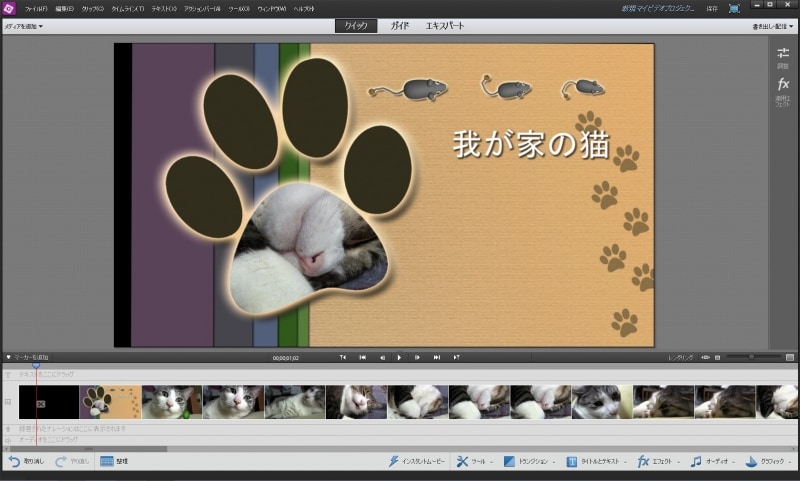Viewport: 800px width, 481px height.
Task: Click the timeline zoom slider
Action: [750, 357]
